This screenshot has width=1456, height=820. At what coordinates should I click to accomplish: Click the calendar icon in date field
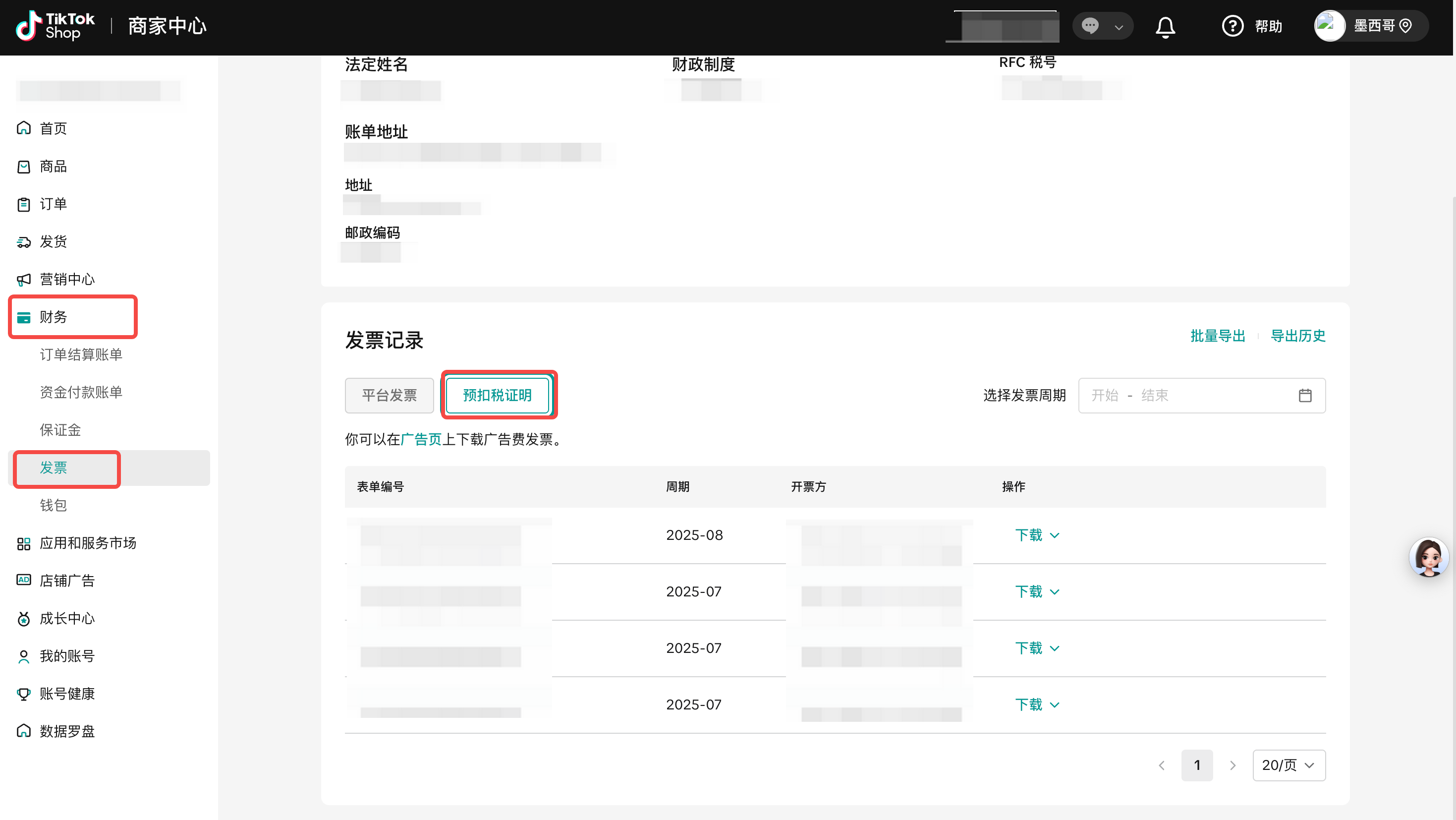pyautogui.click(x=1304, y=395)
